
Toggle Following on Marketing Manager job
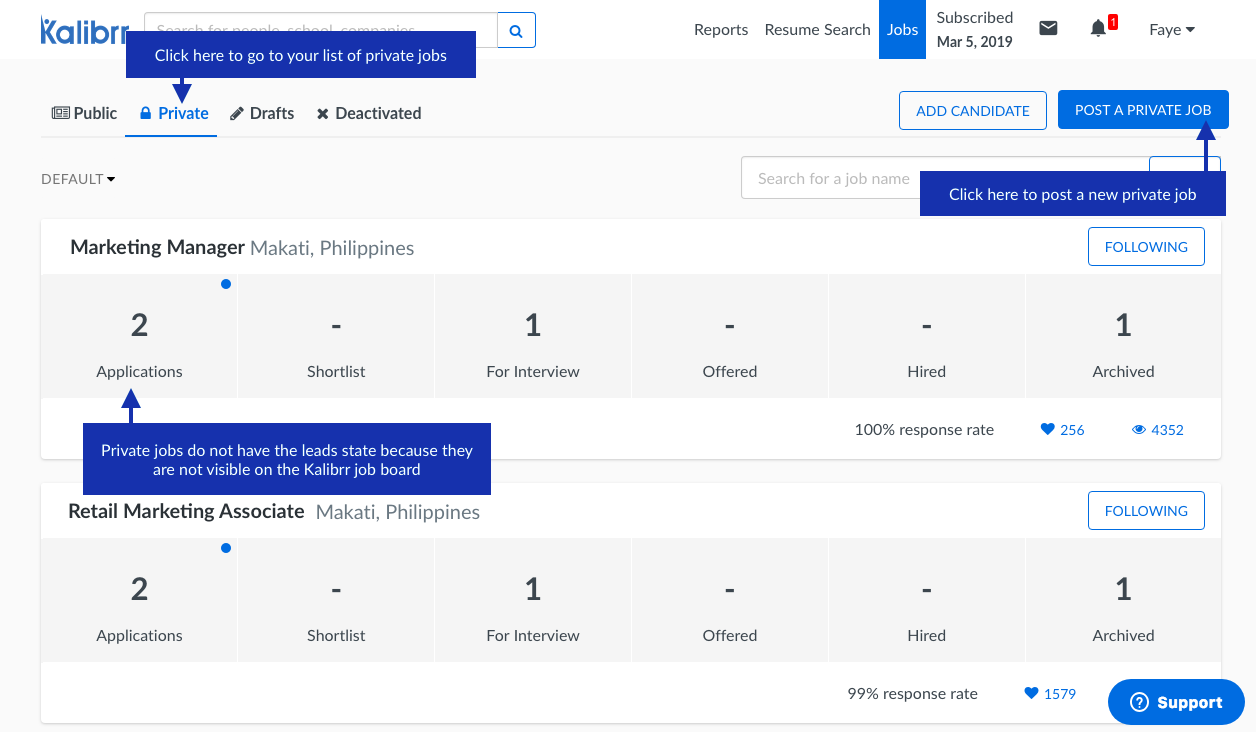click(x=1146, y=247)
